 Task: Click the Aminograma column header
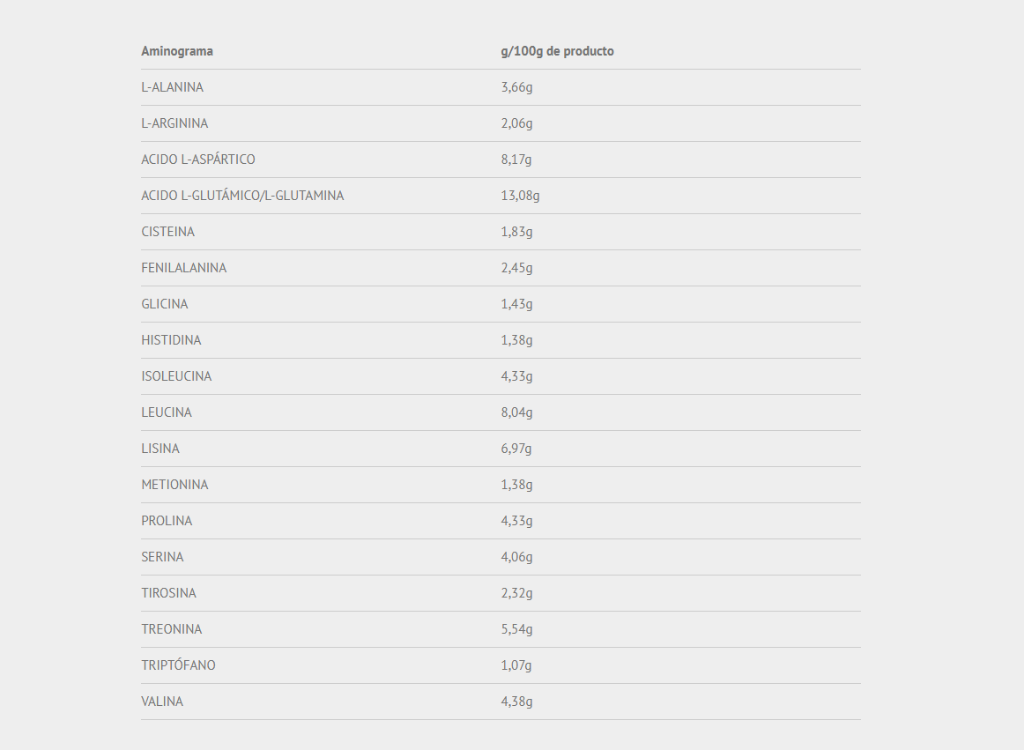point(177,51)
